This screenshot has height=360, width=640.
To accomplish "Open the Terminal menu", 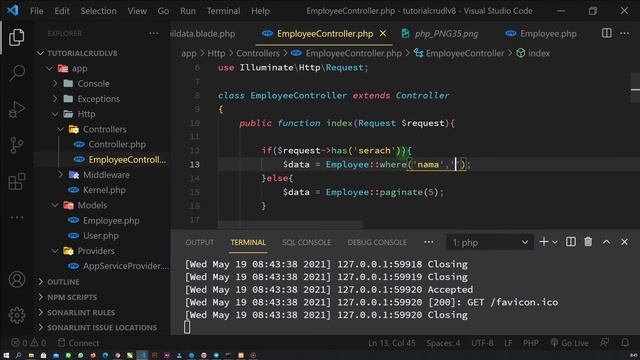I will click(223, 11).
